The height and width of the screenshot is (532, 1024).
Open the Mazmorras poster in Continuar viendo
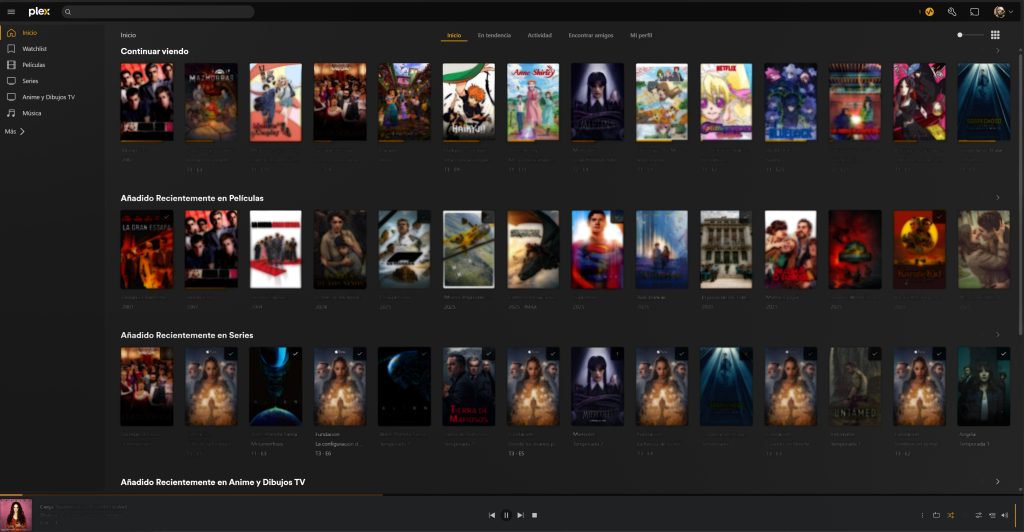[211, 102]
